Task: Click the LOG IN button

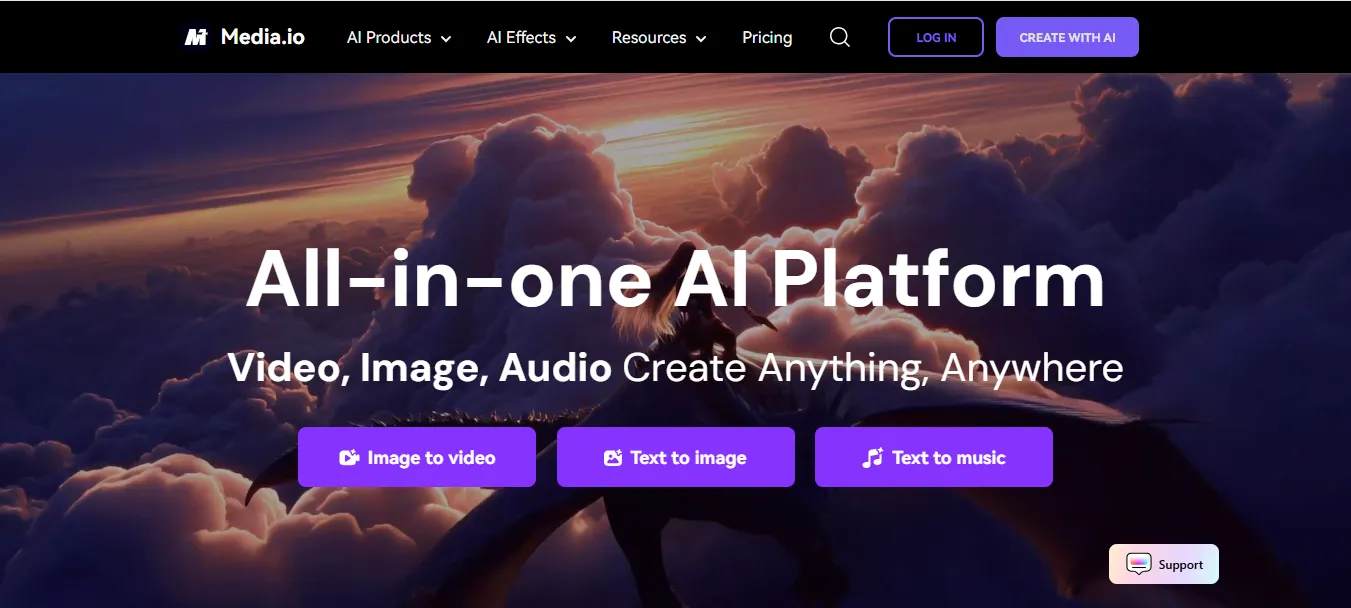Action: [936, 37]
